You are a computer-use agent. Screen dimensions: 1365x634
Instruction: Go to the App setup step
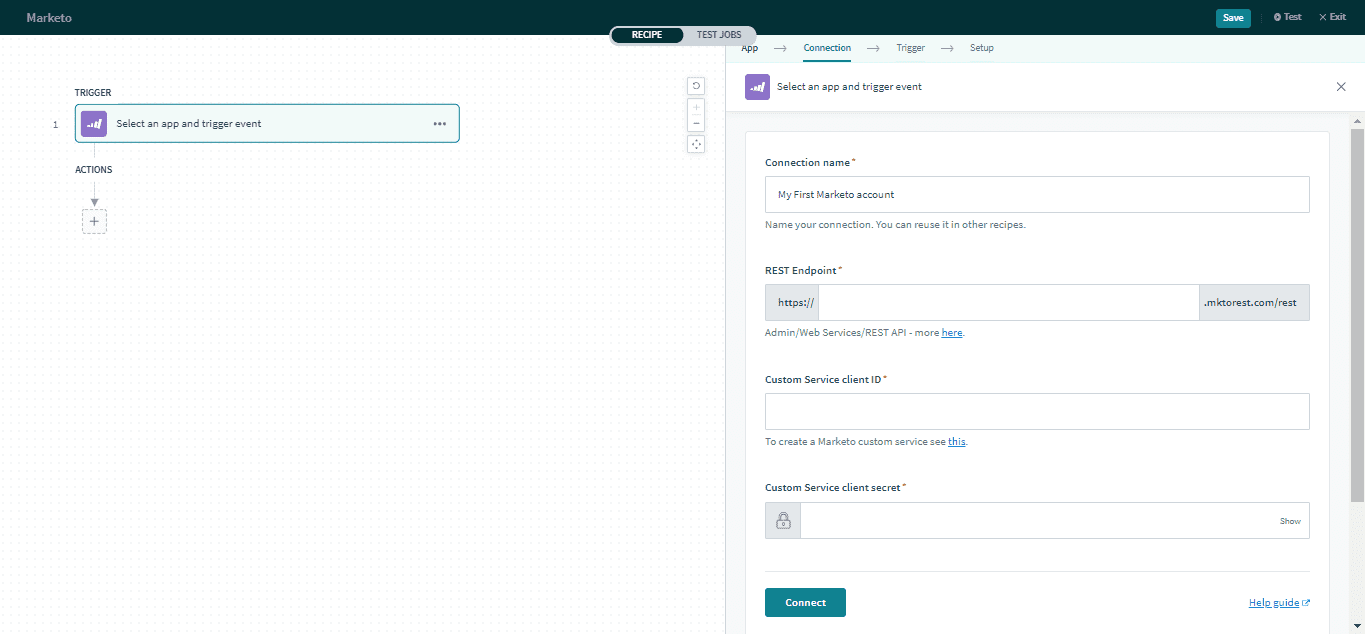point(749,47)
